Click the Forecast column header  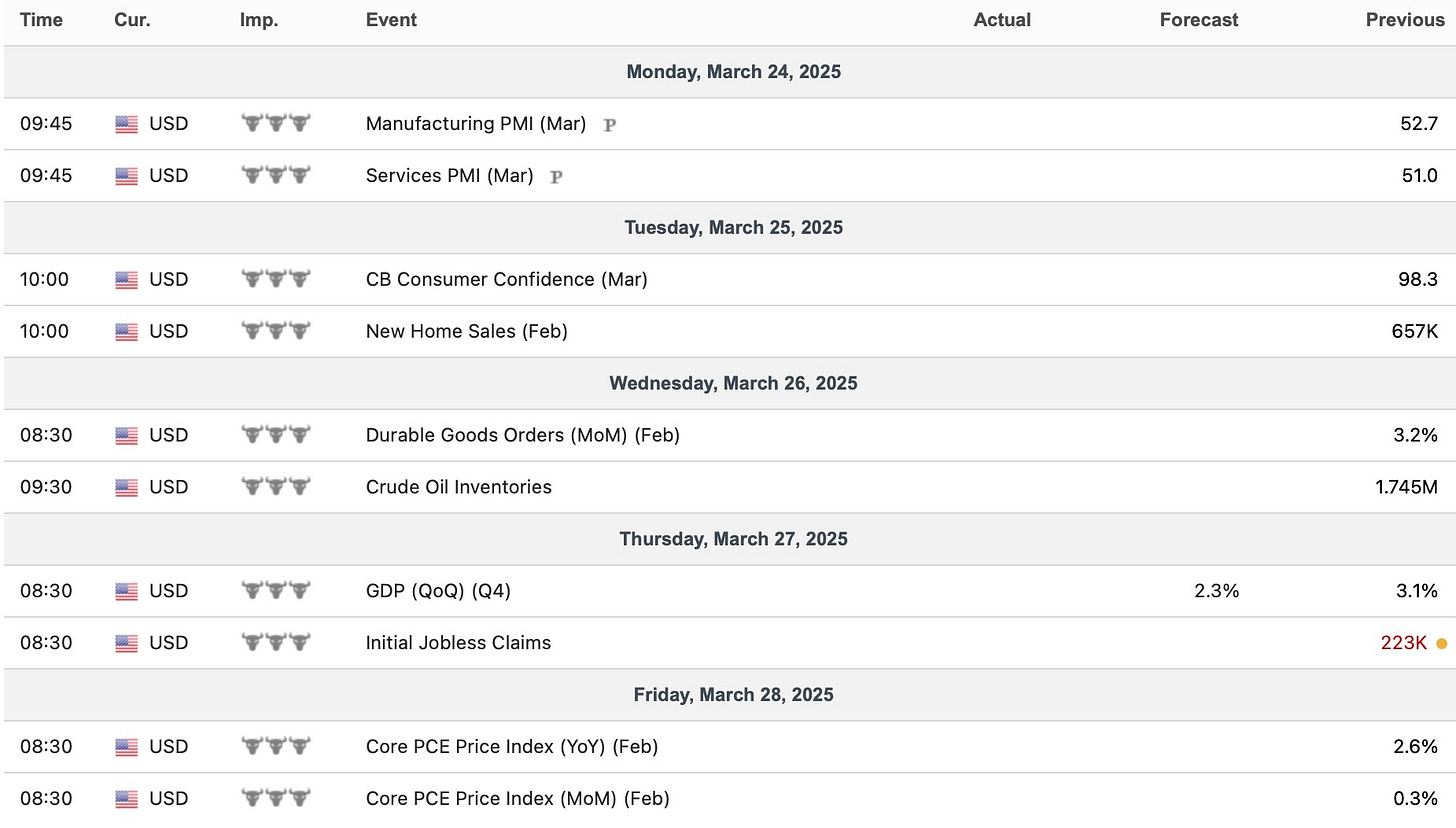1199,20
